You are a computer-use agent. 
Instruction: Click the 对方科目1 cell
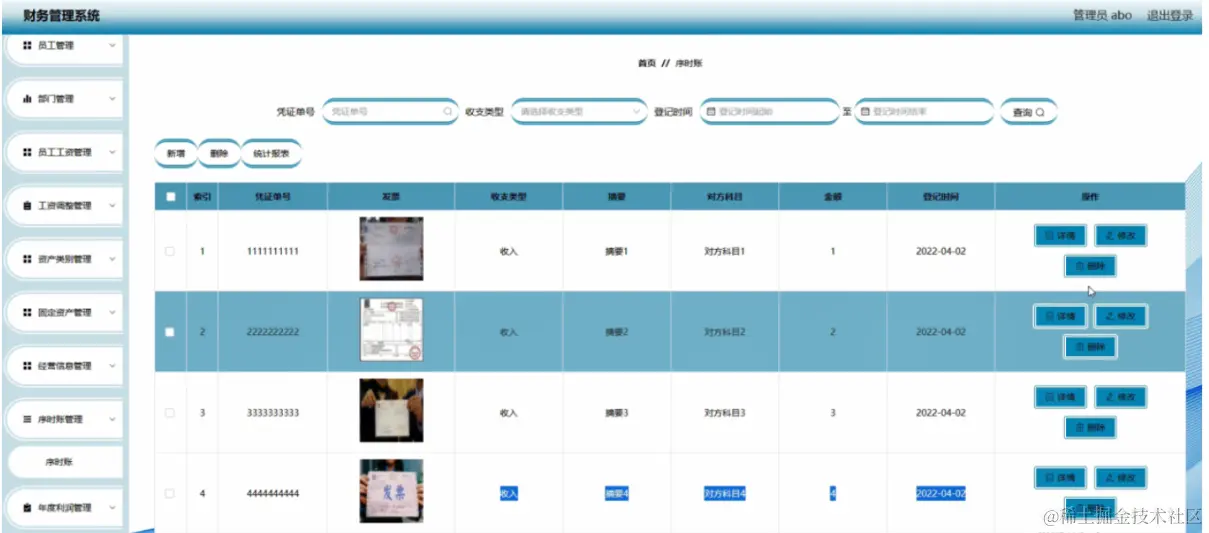[725, 251]
